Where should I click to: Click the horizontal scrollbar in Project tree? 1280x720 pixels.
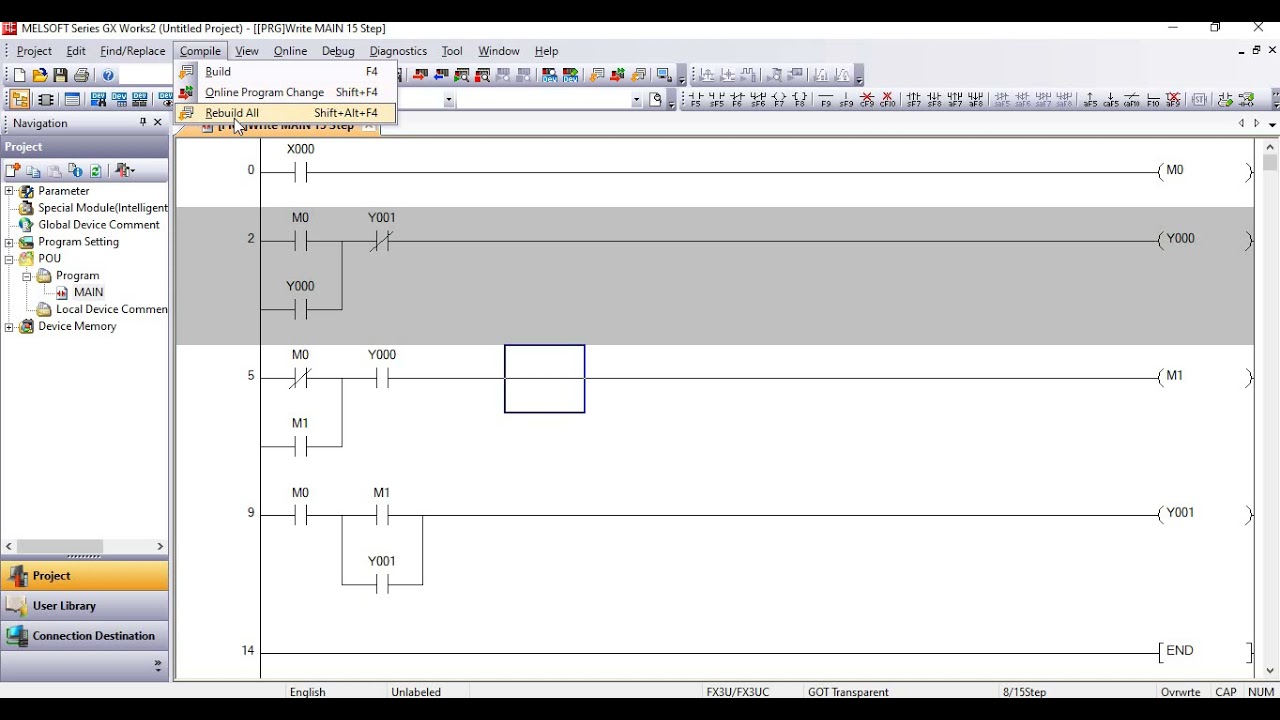click(x=84, y=546)
